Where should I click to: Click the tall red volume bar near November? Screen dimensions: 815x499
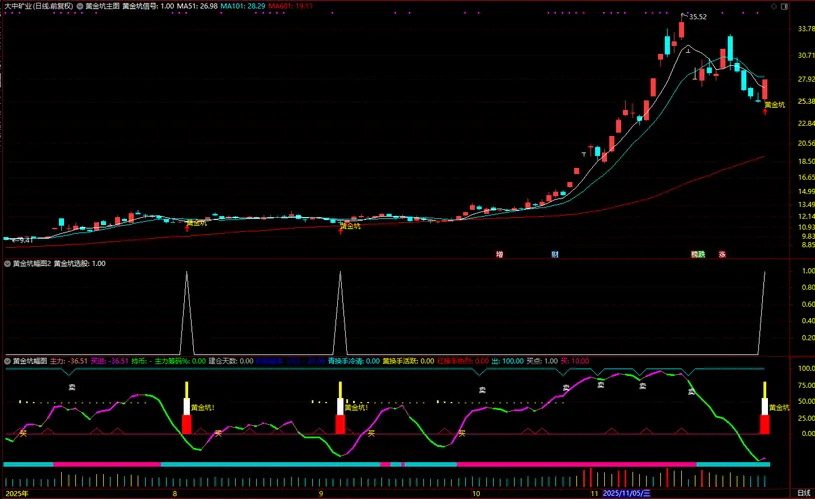[590, 477]
